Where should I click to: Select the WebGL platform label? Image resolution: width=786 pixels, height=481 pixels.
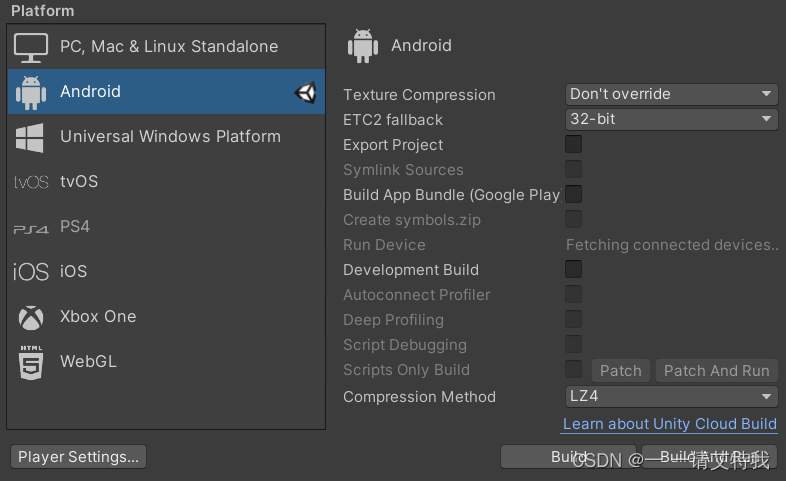[88, 362]
